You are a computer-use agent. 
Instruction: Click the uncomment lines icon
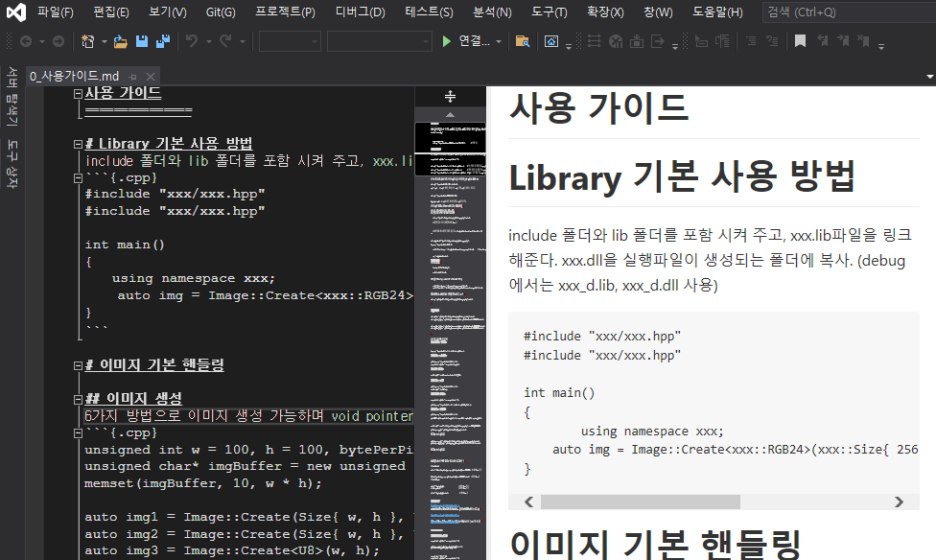772,41
